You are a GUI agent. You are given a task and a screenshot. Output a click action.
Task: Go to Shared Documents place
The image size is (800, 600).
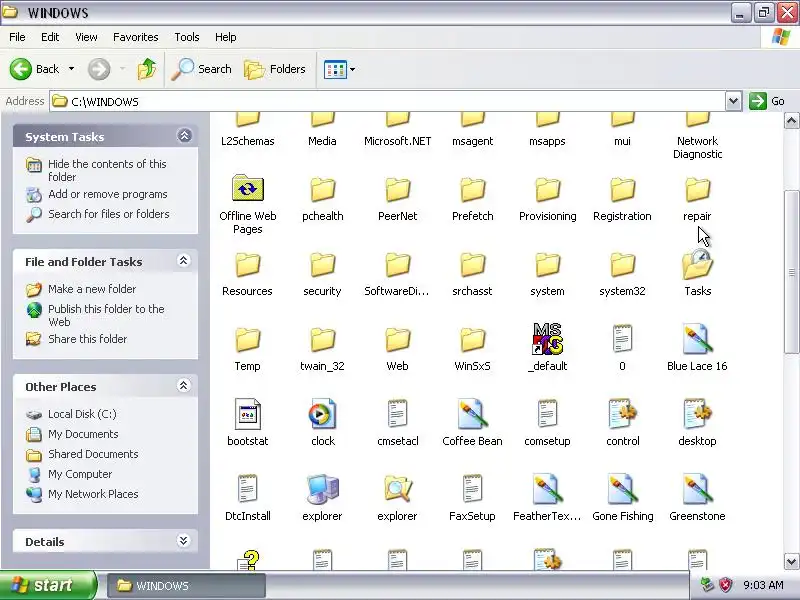click(x=93, y=454)
